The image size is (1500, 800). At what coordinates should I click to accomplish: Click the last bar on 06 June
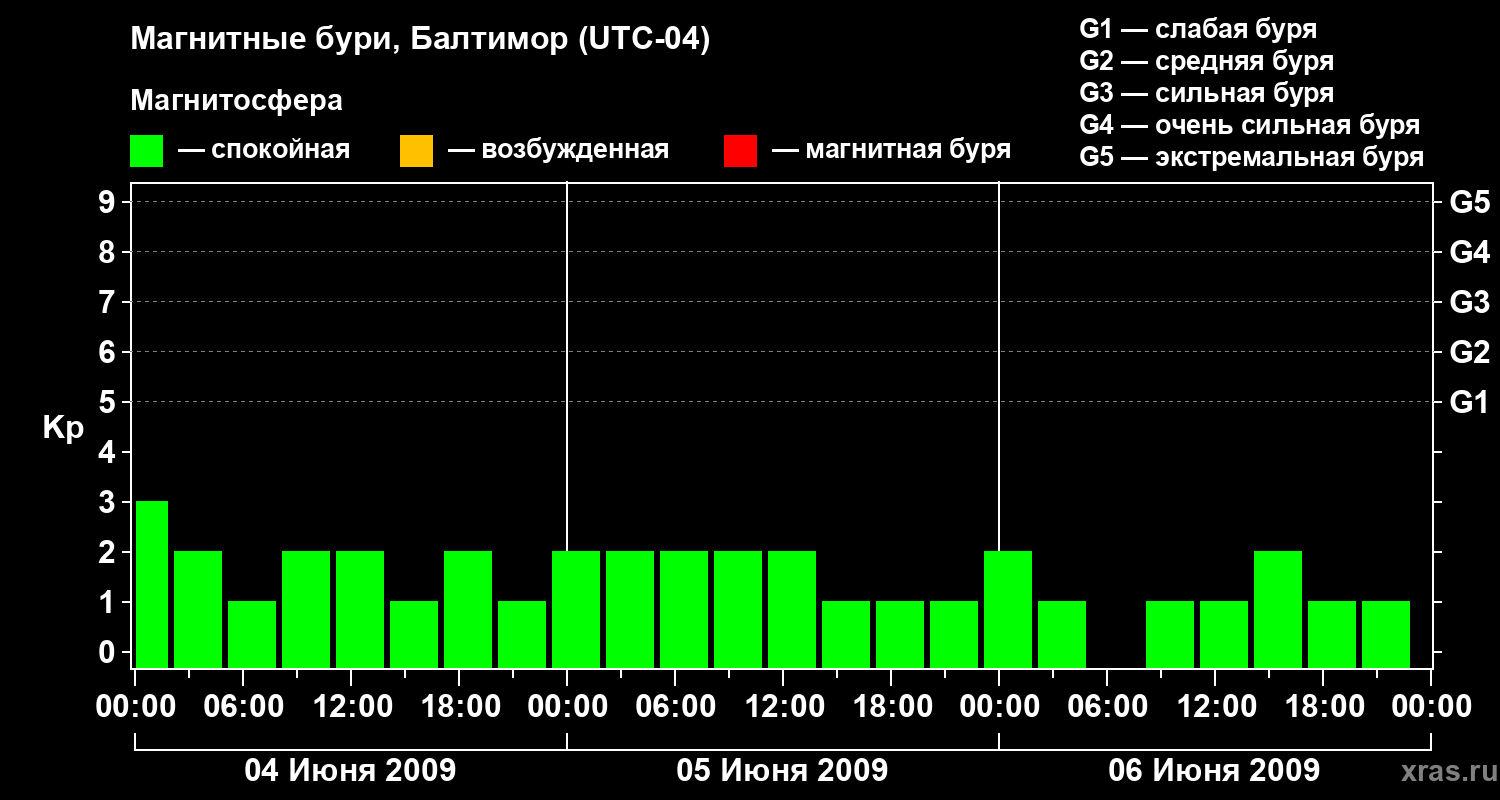pyautogui.click(x=1386, y=634)
